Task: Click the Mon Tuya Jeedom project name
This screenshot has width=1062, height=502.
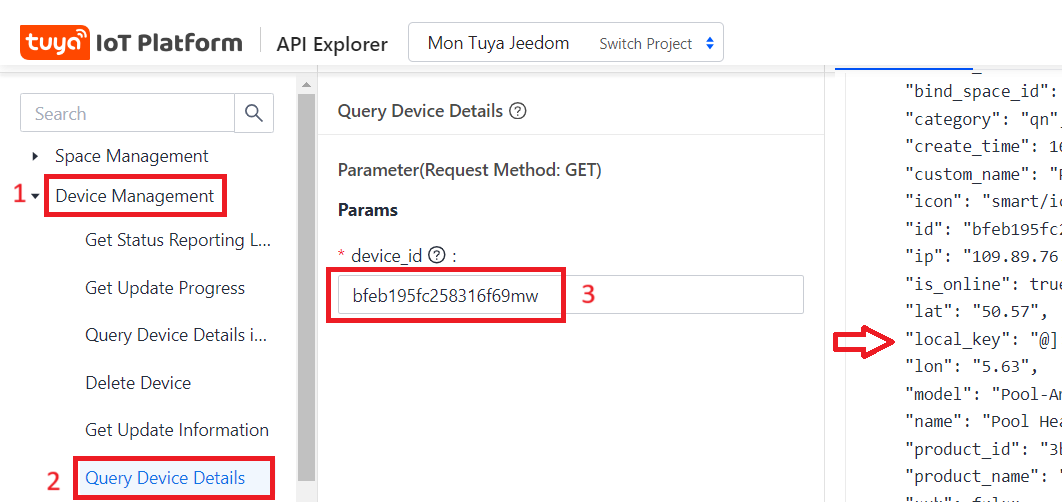Action: 498,43
